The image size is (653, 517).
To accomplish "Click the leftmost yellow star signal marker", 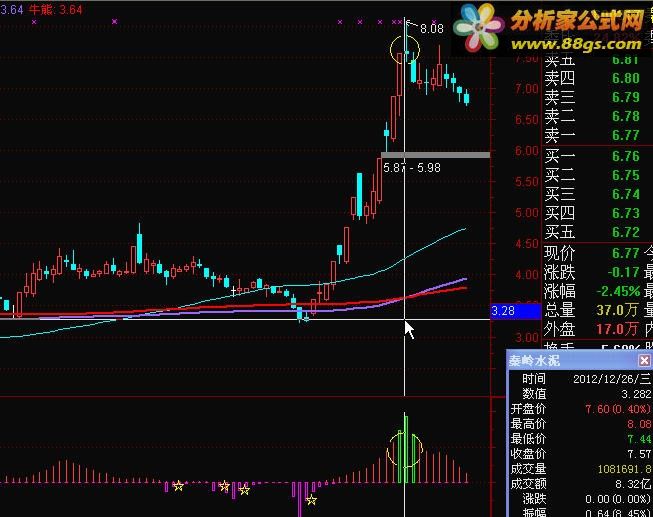I will [x=178, y=486].
